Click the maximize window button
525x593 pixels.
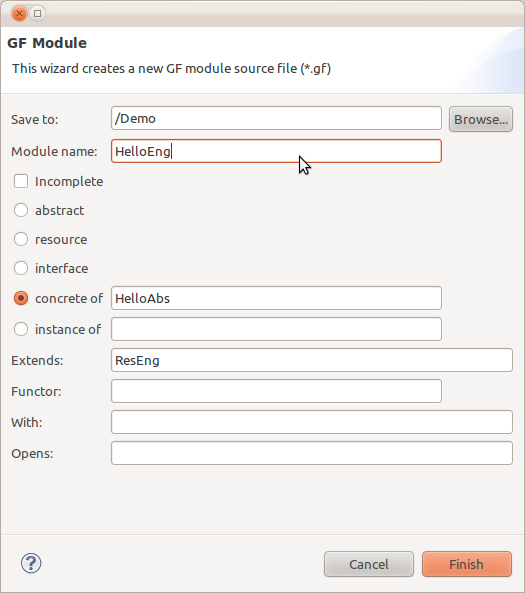(x=37, y=14)
